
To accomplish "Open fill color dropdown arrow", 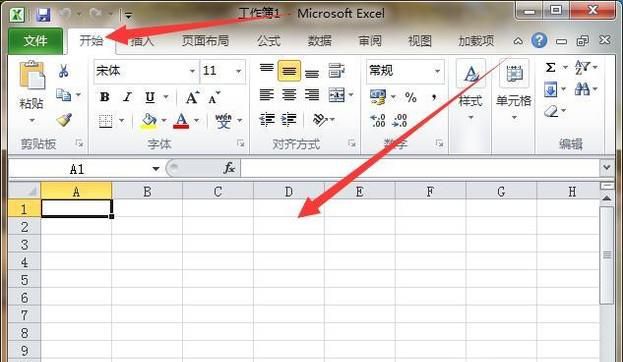I will coord(163,120).
